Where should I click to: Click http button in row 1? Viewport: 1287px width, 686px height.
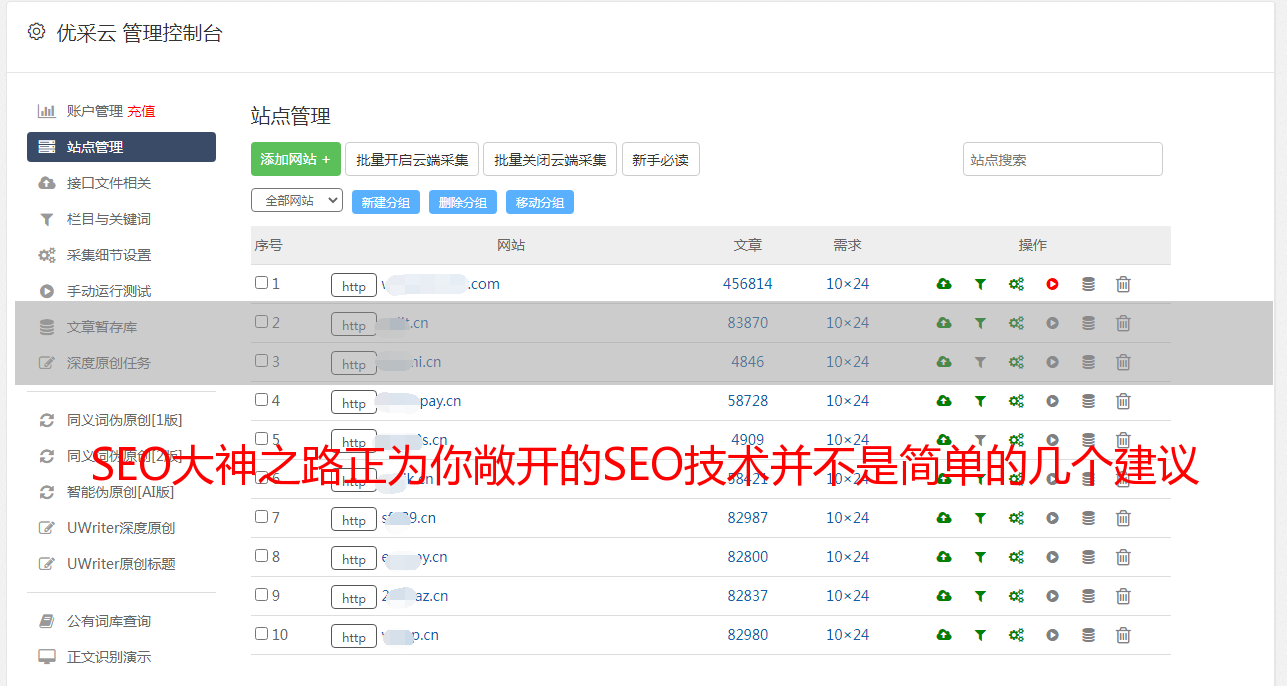coord(354,286)
